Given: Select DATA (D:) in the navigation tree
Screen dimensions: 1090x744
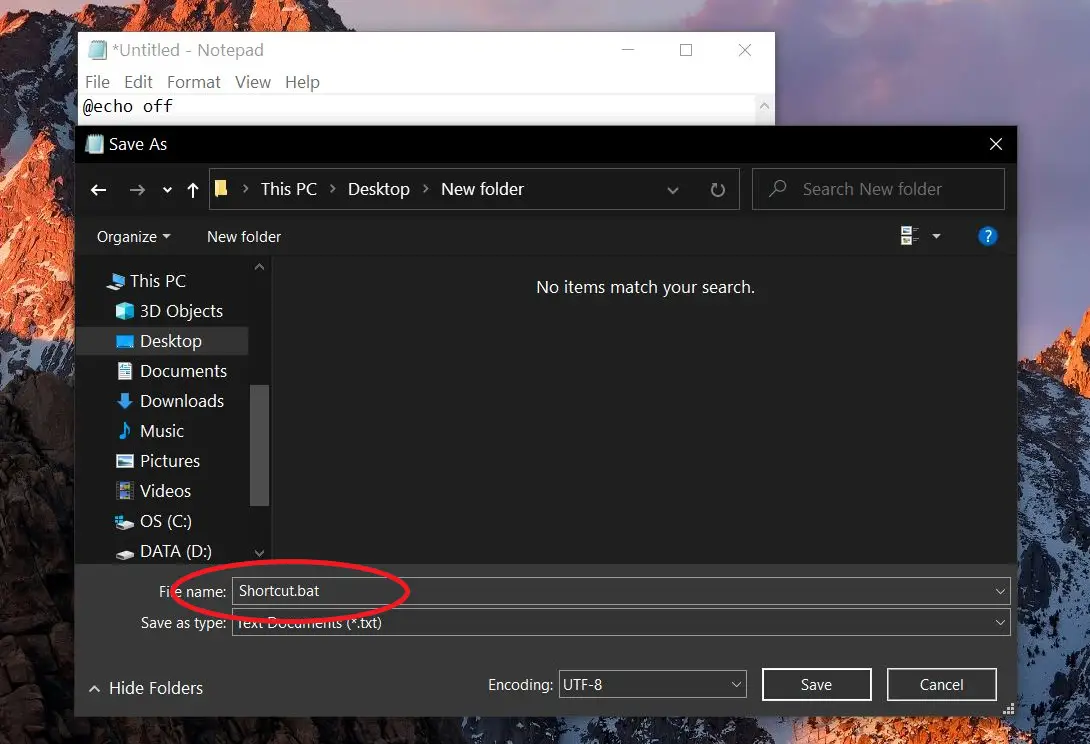Looking at the screenshot, I should tap(176, 551).
